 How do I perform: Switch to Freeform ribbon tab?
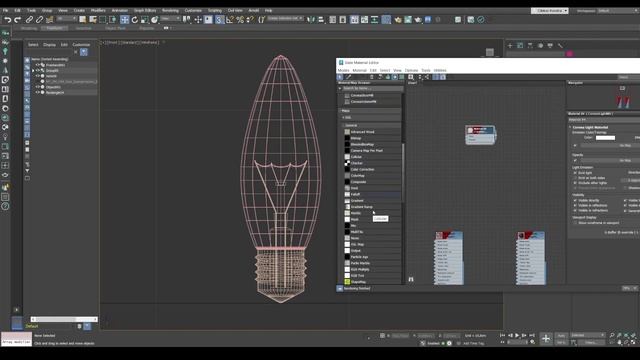[x=55, y=28]
